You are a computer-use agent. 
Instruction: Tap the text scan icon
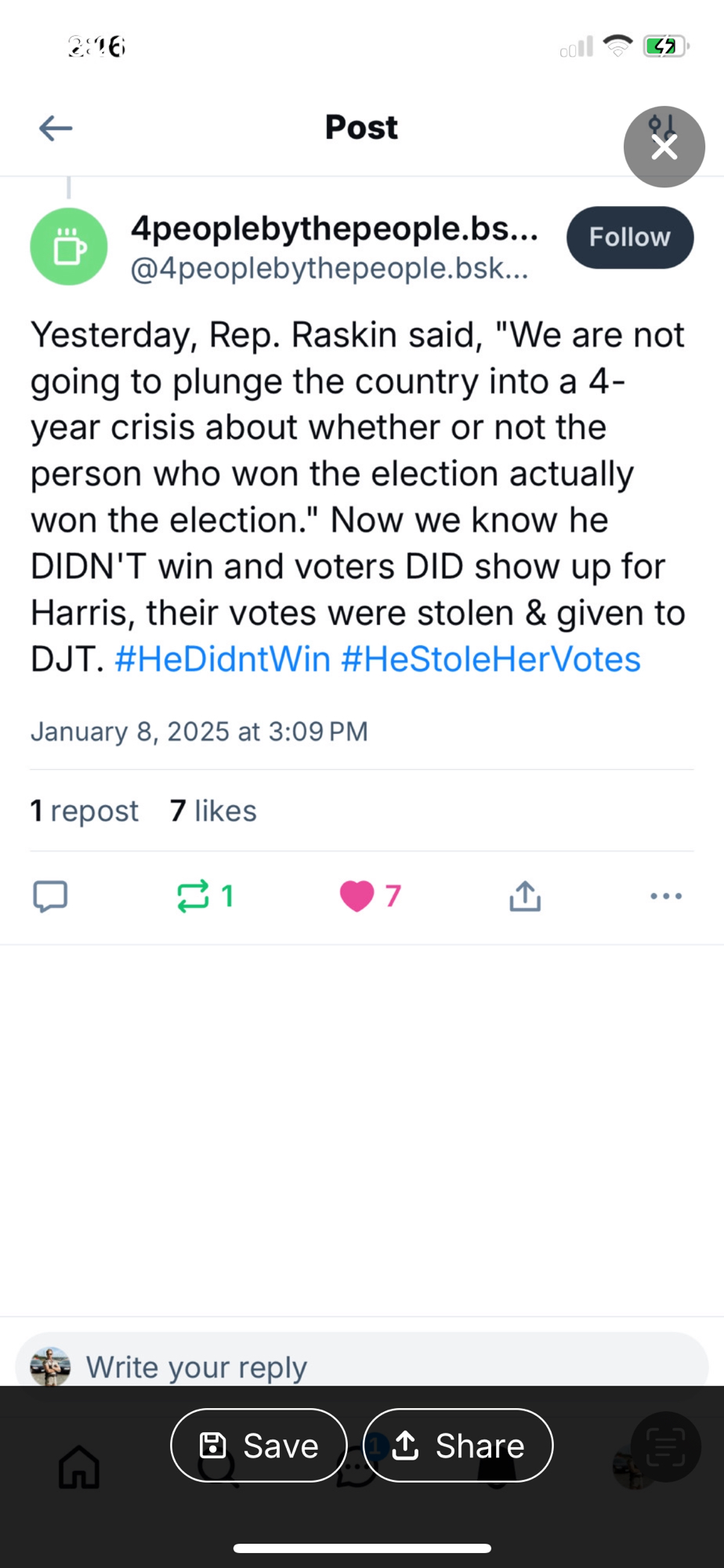pos(665,1446)
